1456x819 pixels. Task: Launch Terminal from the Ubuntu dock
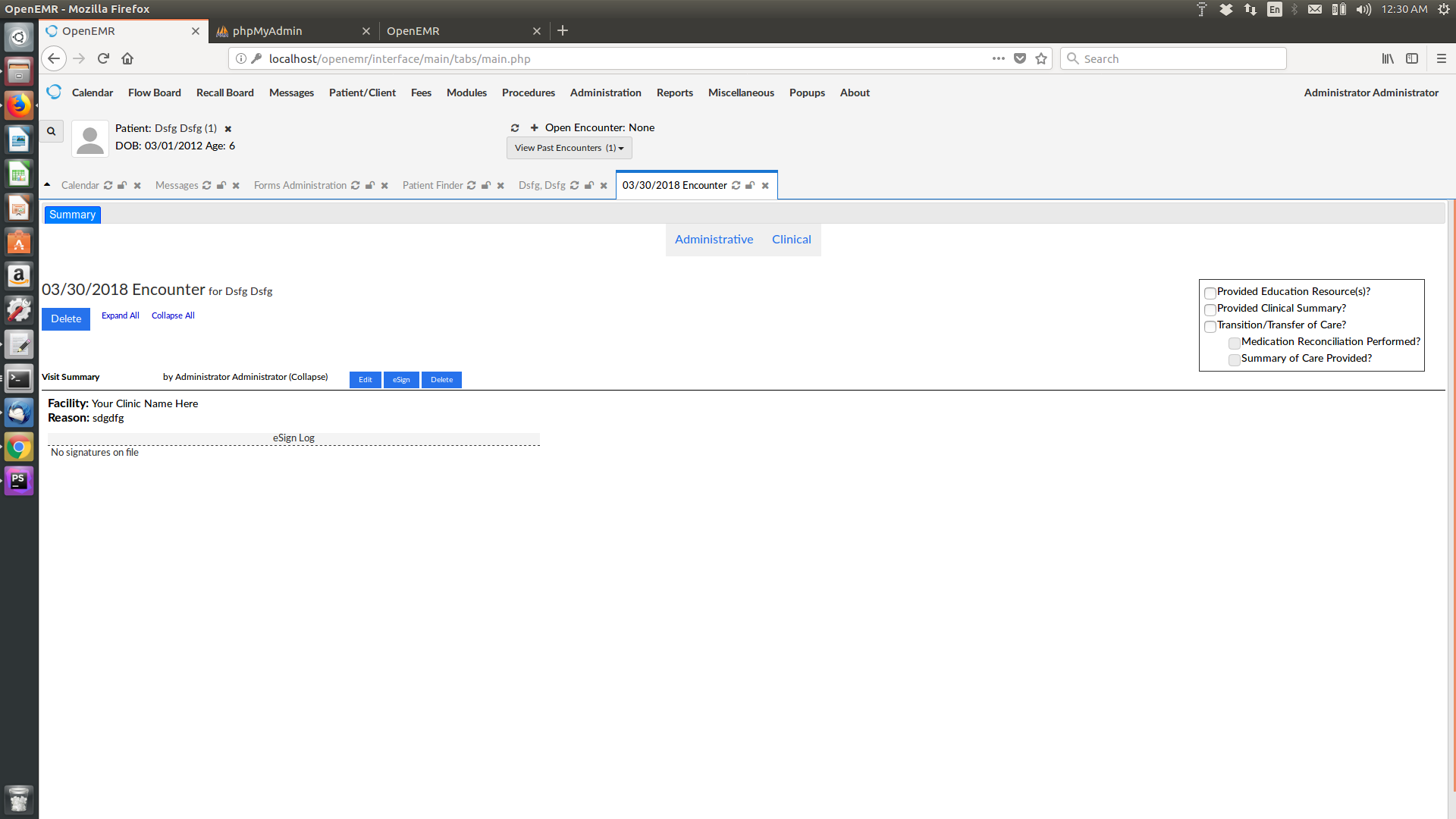(x=19, y=378)
